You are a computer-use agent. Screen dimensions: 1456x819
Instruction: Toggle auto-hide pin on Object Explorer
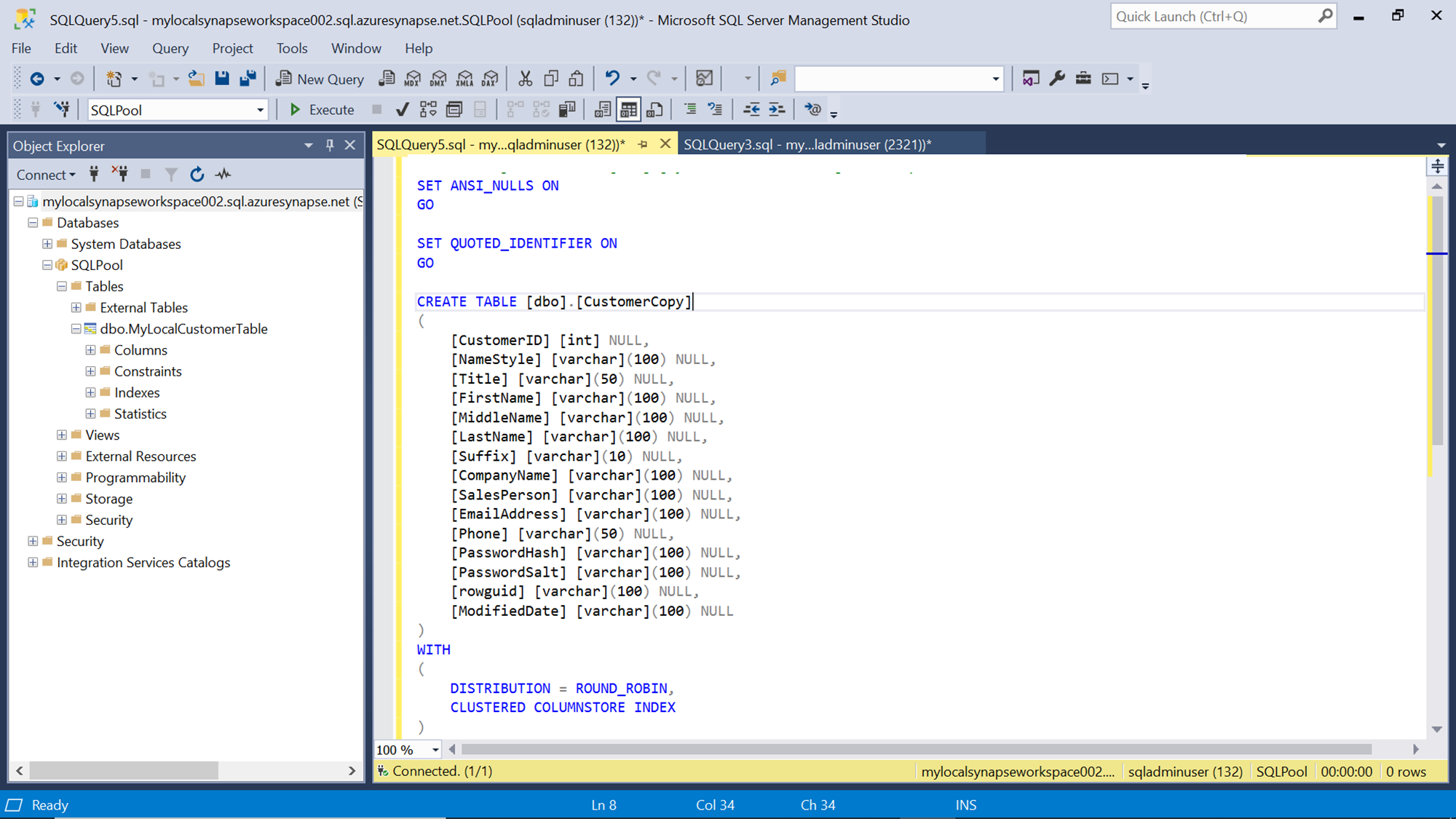pos(330,146)
